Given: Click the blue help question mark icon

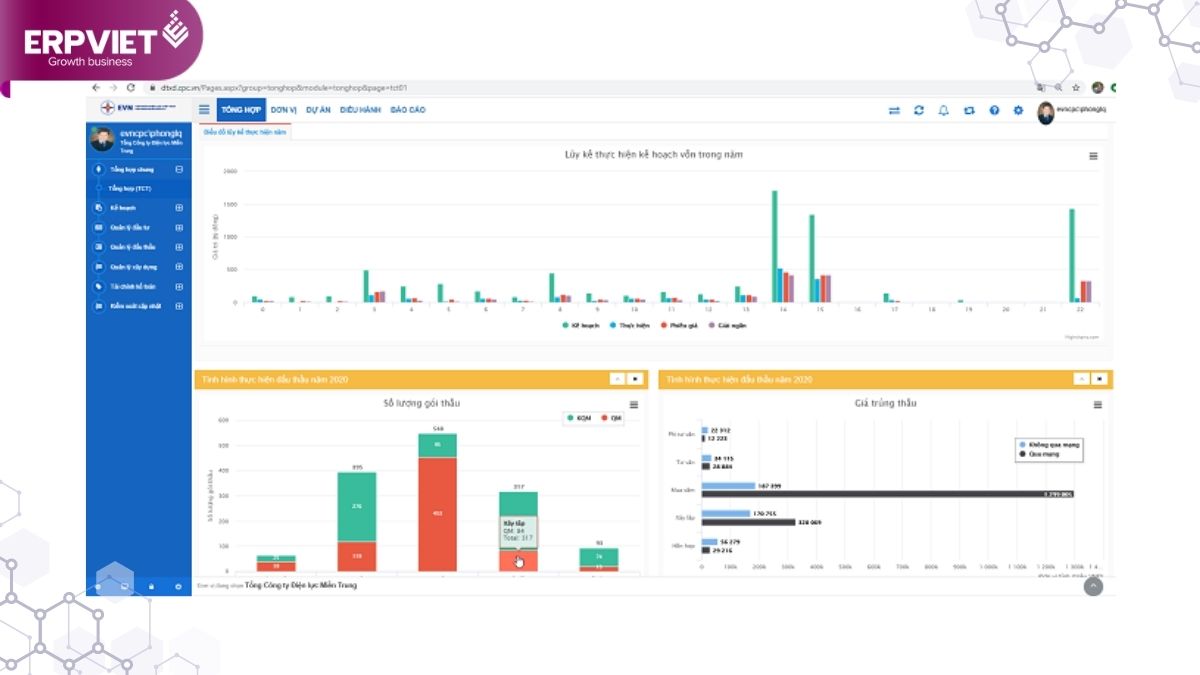Looking at the screenshot, I should click(994, 110).
